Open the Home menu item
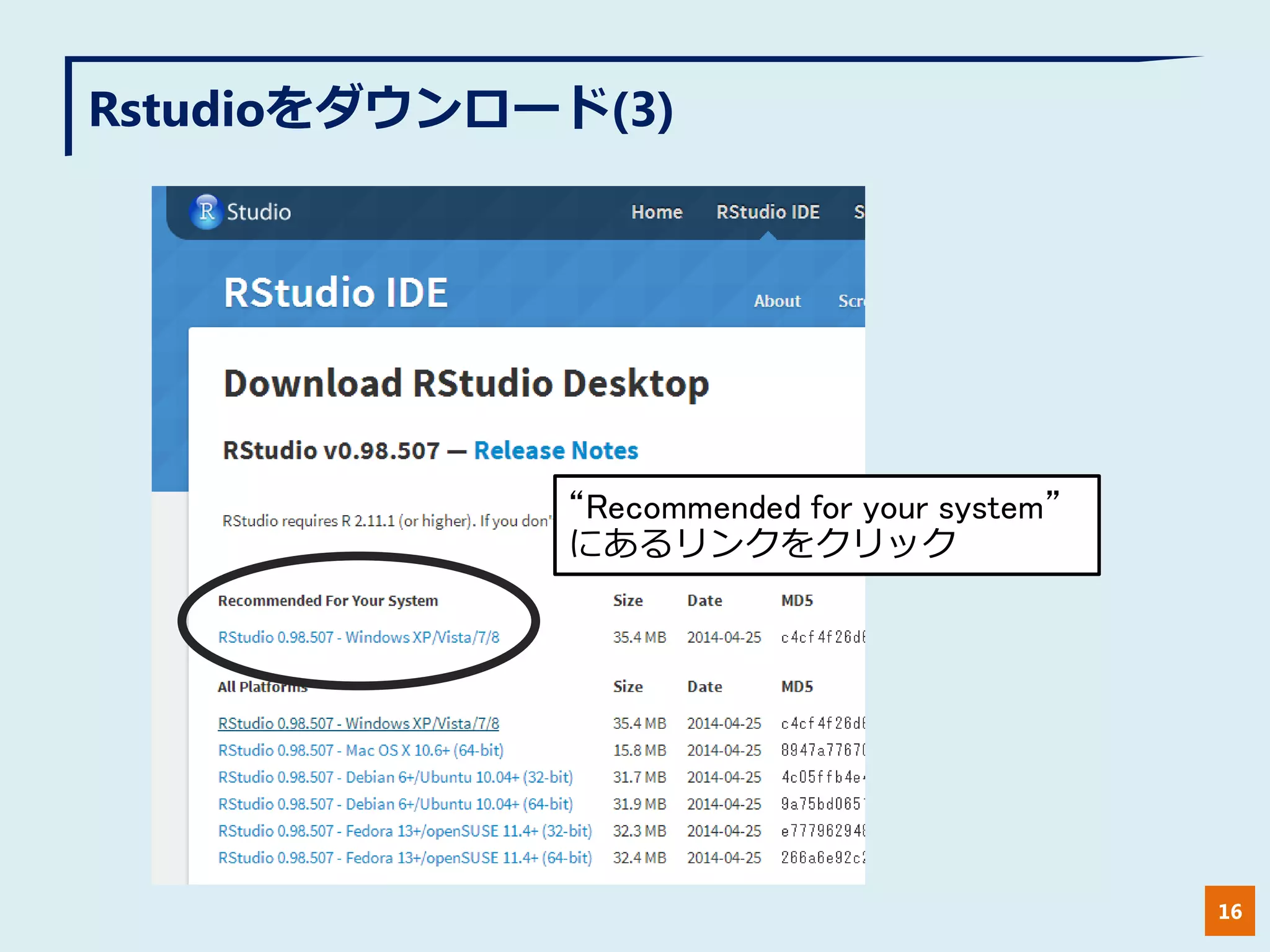1270x952 pixels. (x=657, y=212)
